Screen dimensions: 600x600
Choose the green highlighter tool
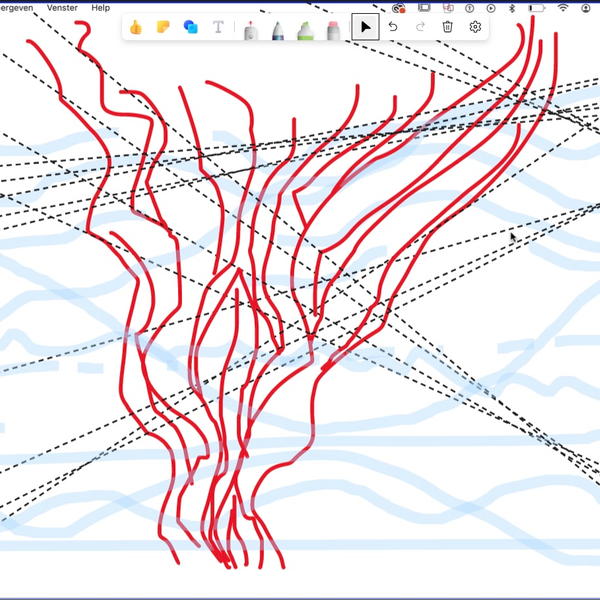[x=306, y=29]
